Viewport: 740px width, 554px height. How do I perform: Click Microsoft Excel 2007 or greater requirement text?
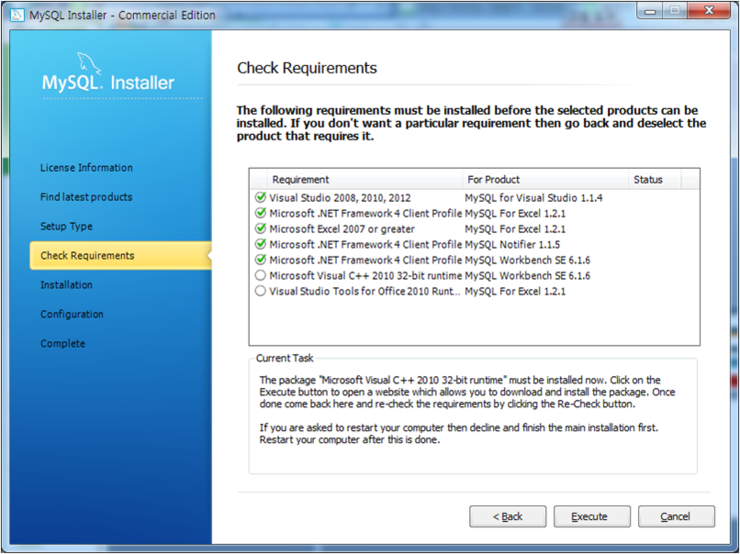pyautogui.click(x=342, y=229)
